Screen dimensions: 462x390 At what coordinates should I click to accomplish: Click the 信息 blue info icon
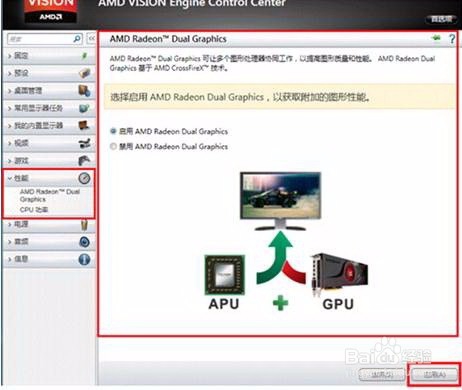click(x=84, y=259)
